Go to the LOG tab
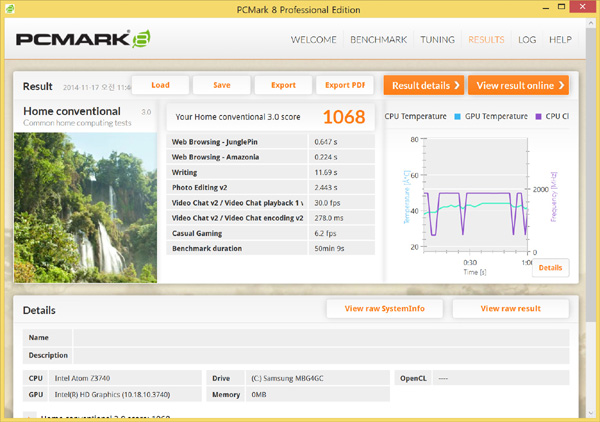600x422 pixels. [527, 40]
